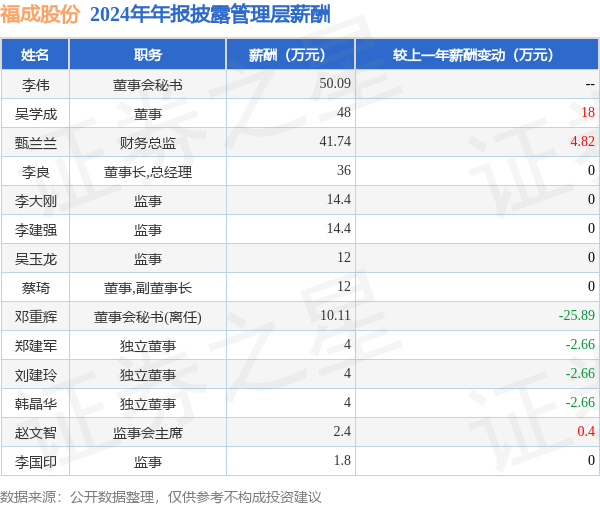Select the name cell 李国印

(x=36, y=462)
